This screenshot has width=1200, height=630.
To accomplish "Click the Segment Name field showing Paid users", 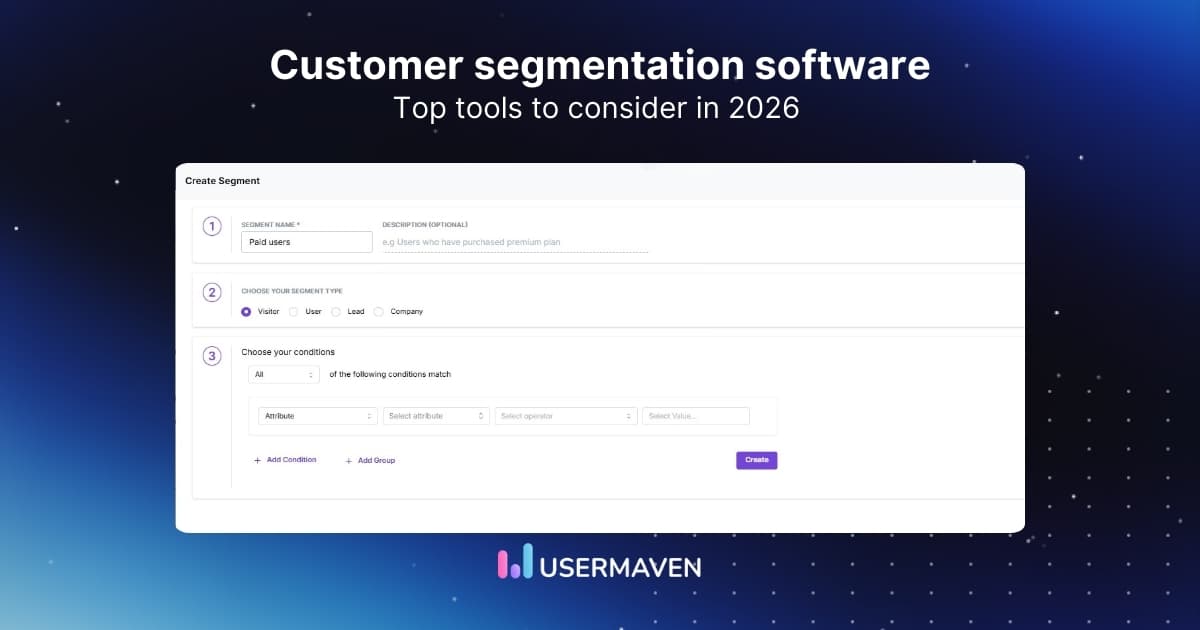I will tap(306, 241).
